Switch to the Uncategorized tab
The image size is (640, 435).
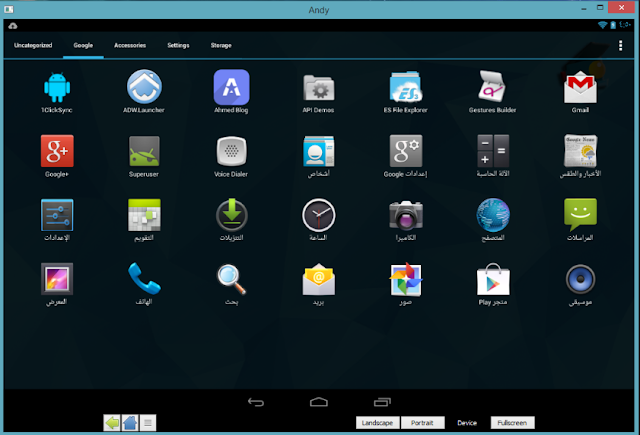[x=33, y=45]
